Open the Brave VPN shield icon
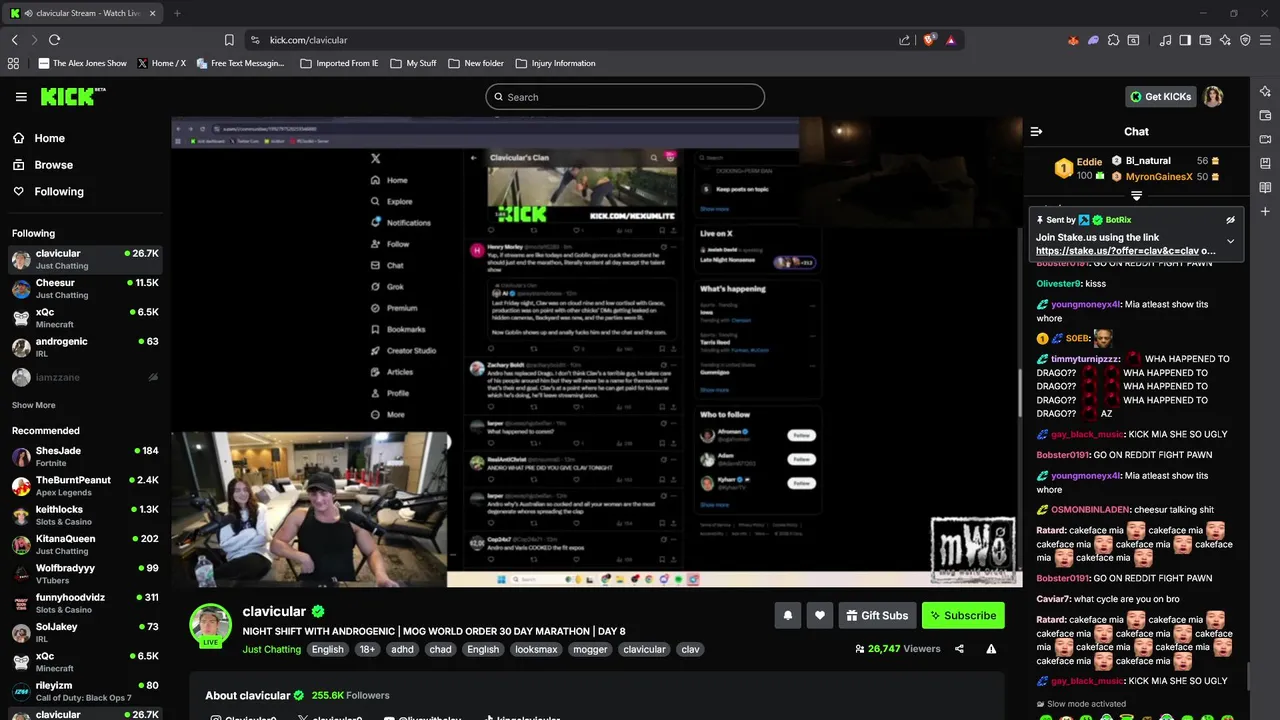This screenshot has width=1280, height=720. [x=1245, y=40]
